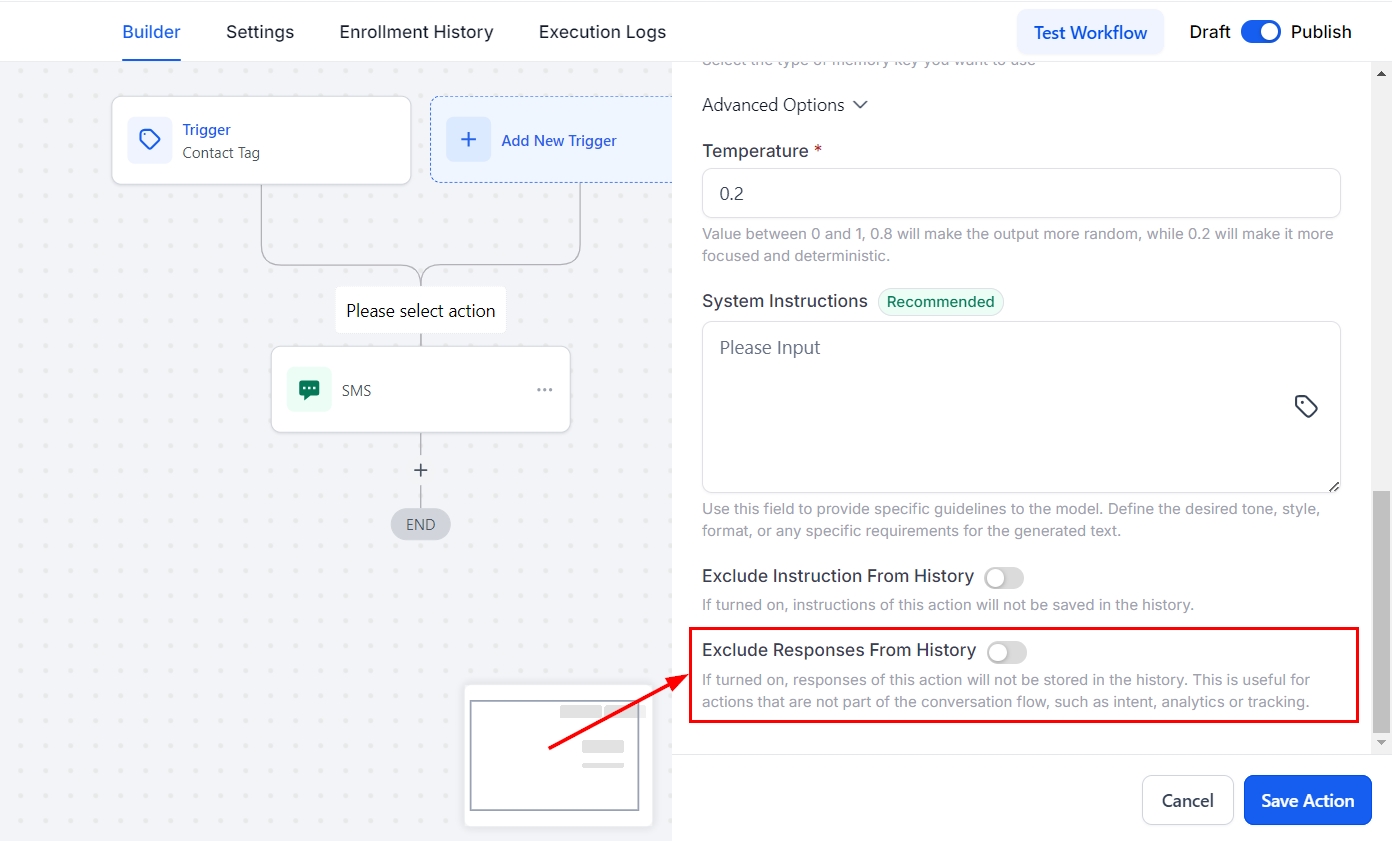
Task: Toggle the Draft/Publish switch
Action: point(1260,32)
